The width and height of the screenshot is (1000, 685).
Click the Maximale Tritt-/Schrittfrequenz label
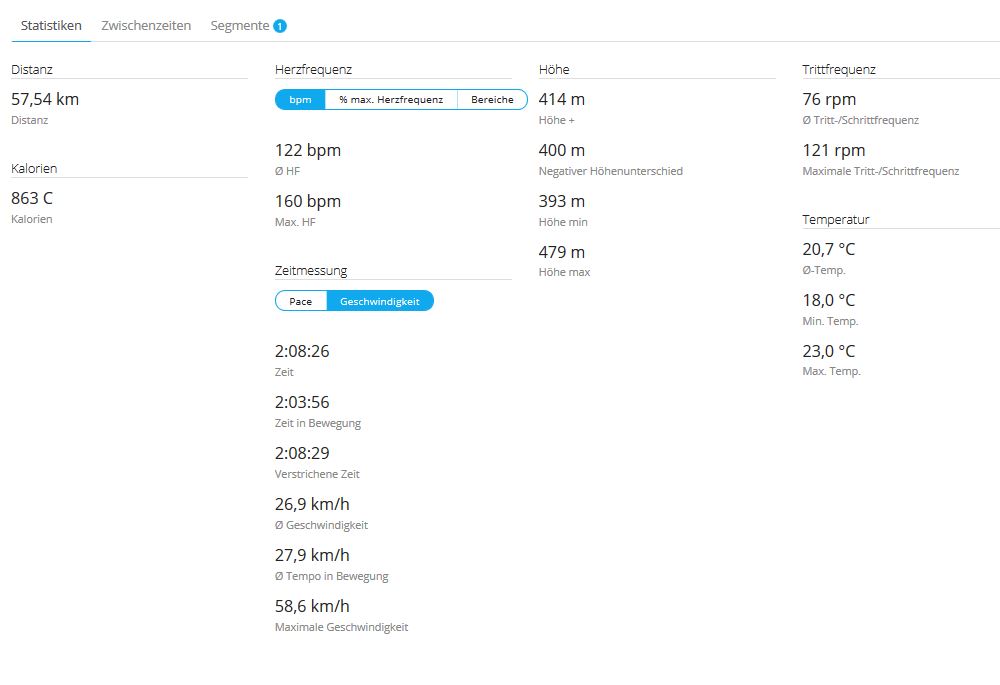pyautogui.click(x=881, y=171)
